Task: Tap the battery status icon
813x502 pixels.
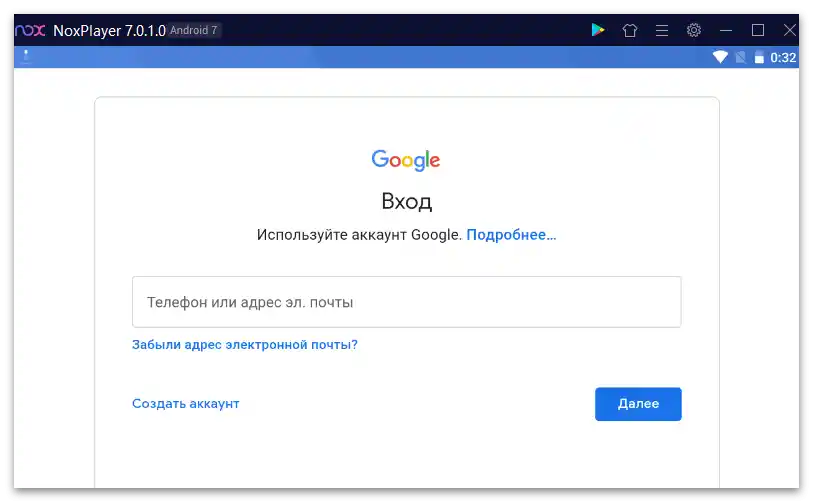Action: point(759,57)
